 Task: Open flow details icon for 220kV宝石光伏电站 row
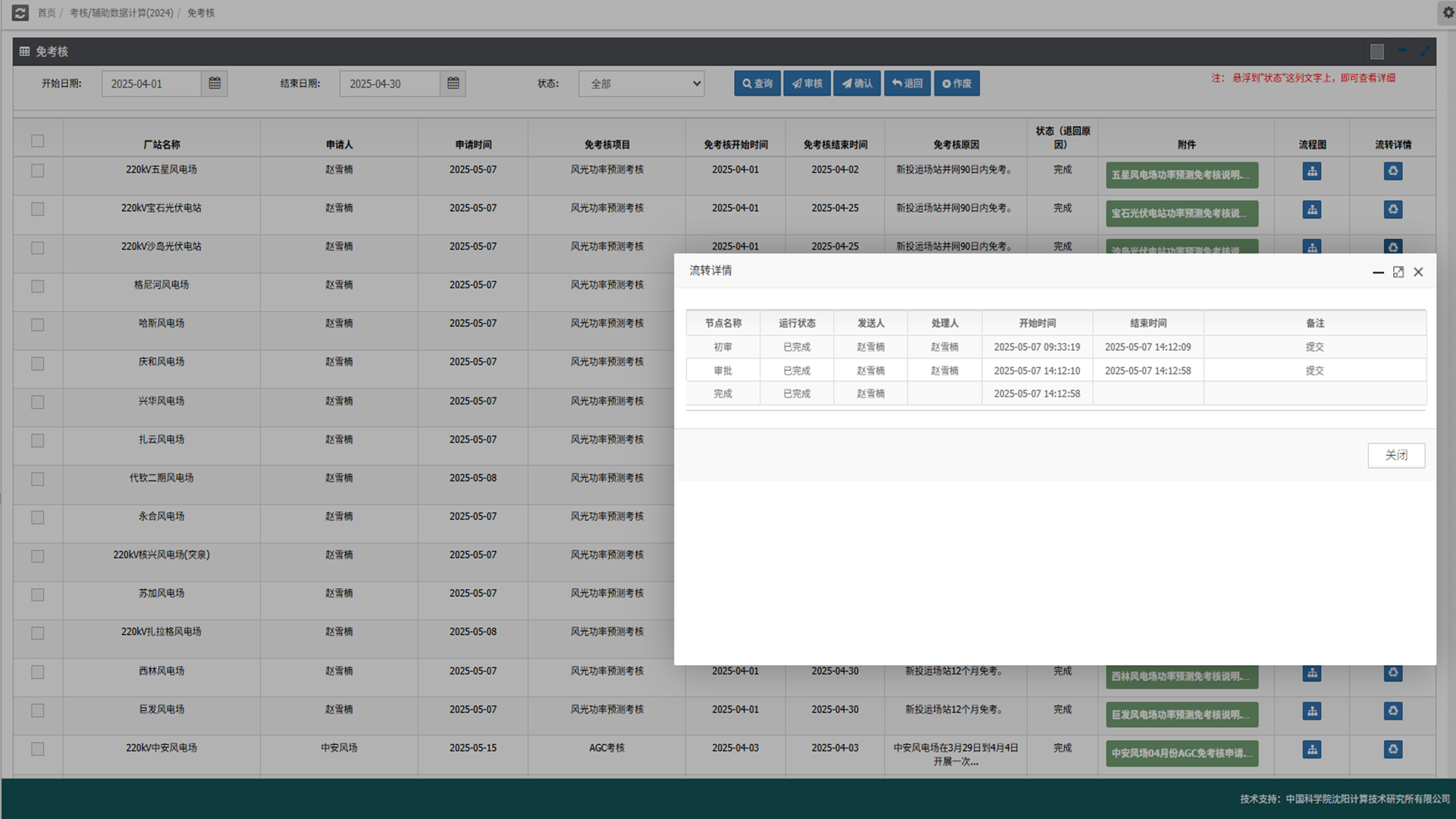1392,210
